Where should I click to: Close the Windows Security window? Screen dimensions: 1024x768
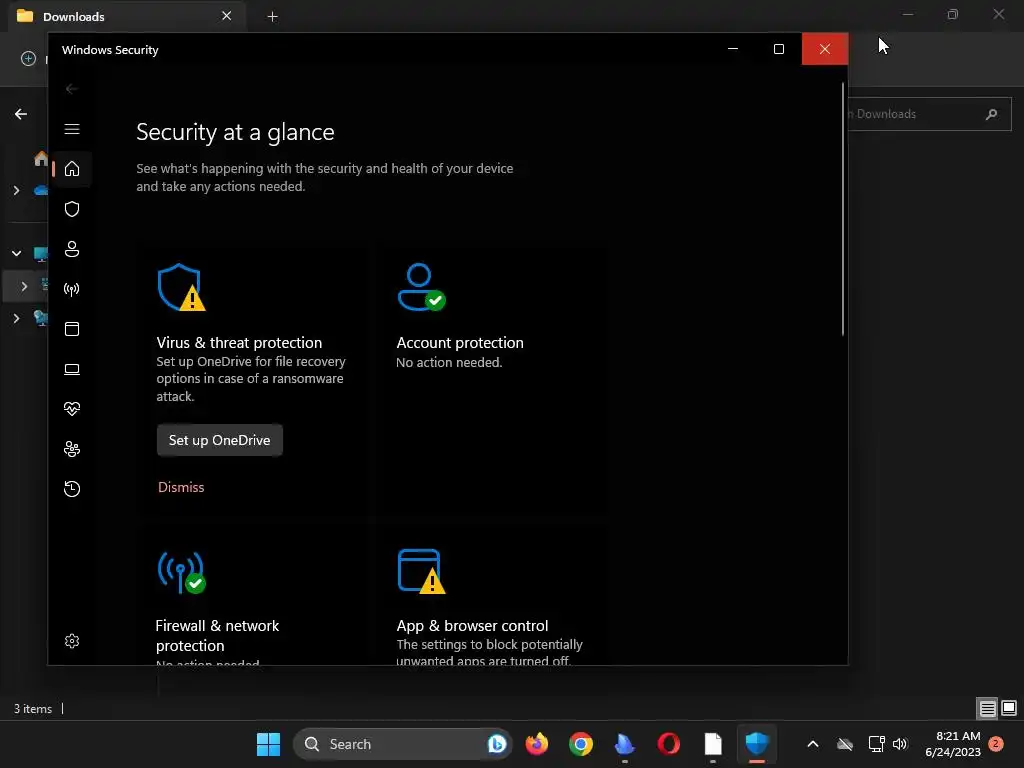click(x=825, y=49)
